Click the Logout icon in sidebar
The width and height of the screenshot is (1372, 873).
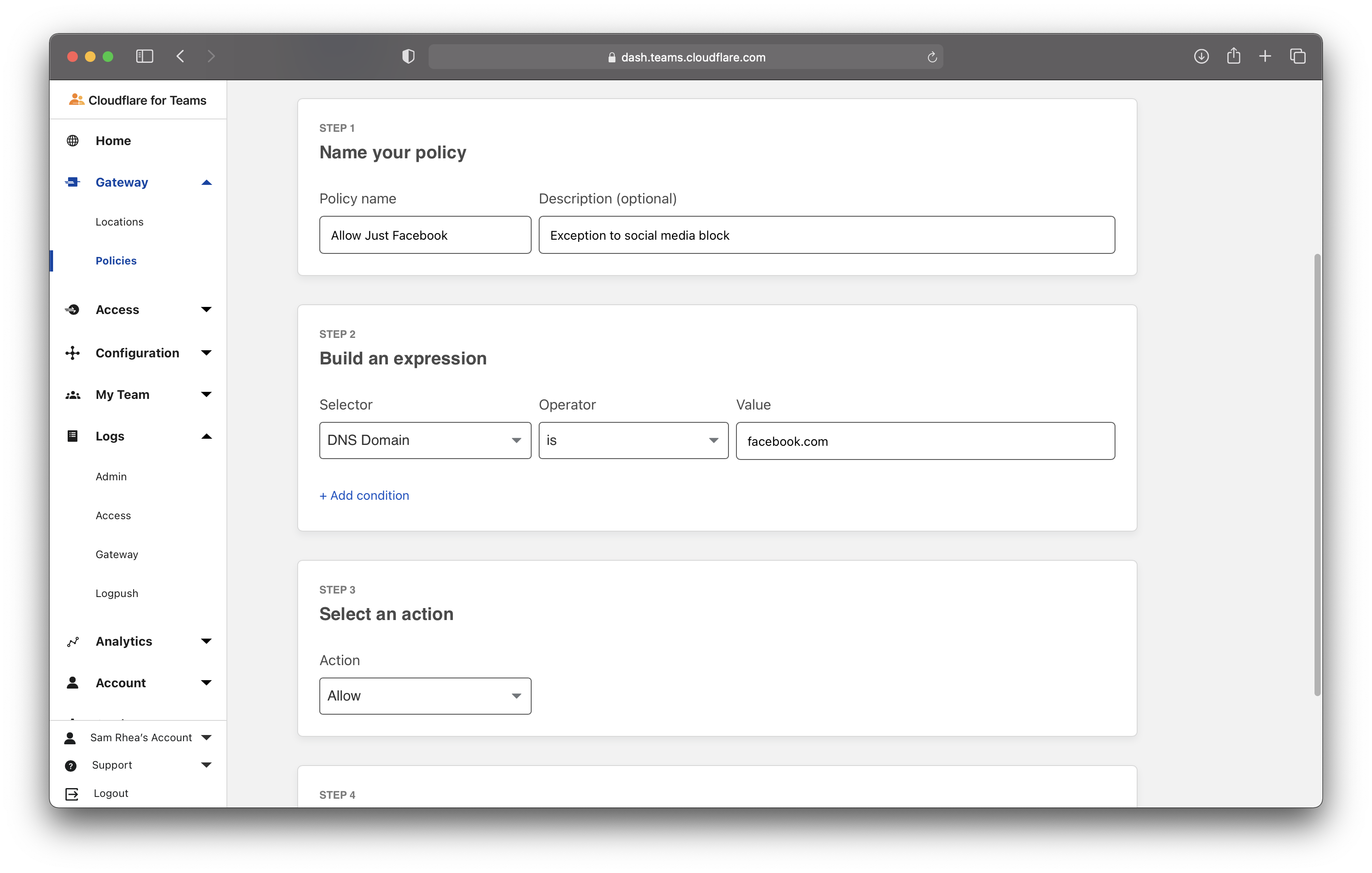tap(72, 794)
